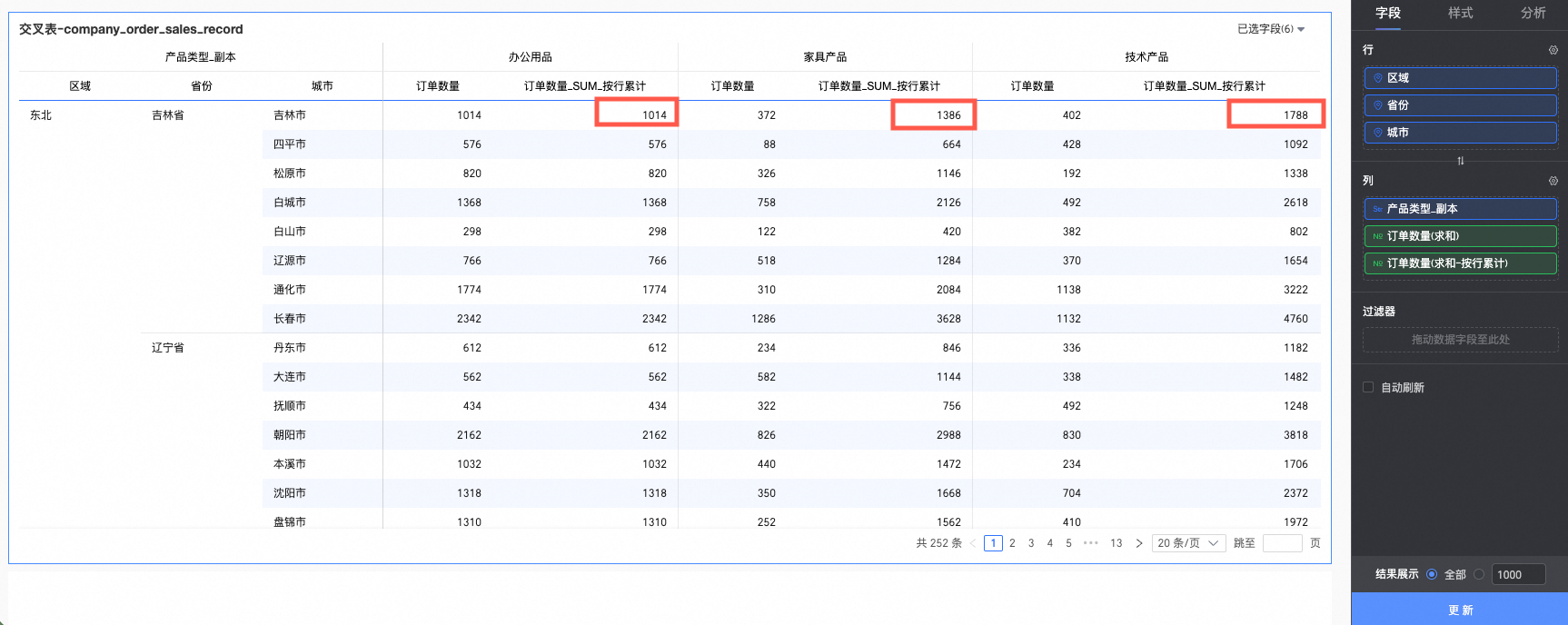Jump ahead using the pagination ellipsis
Screen dimensions: 1568x625
(1091, 543)
